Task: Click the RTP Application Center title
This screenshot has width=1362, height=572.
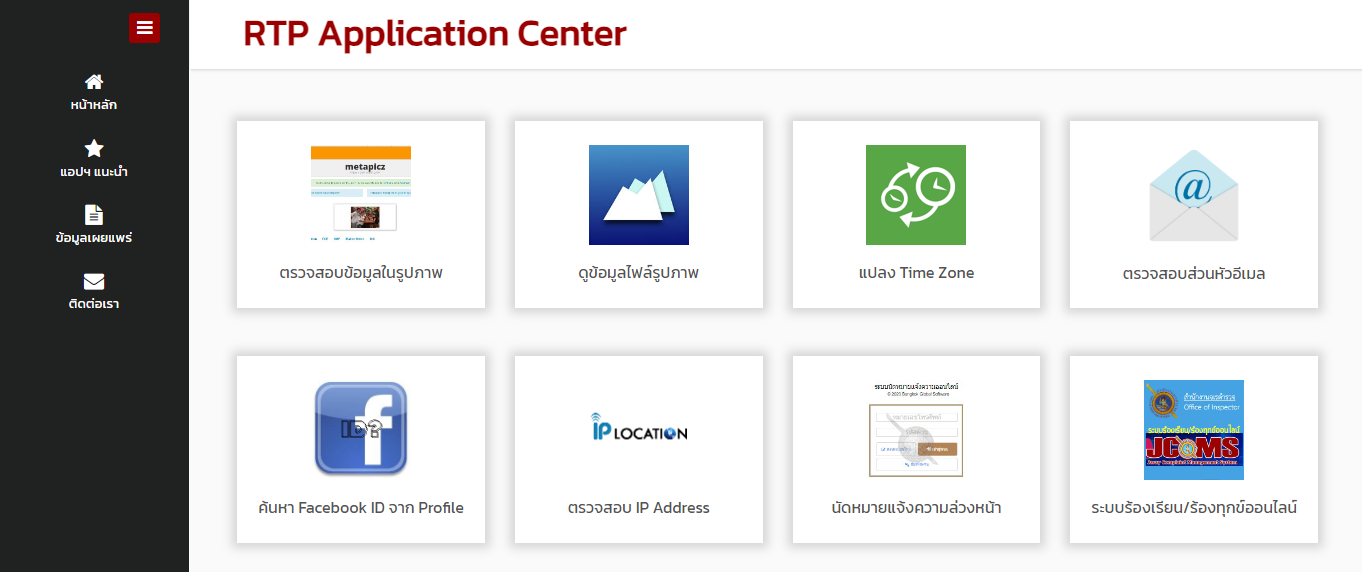Action: click(x=434, y=34)
